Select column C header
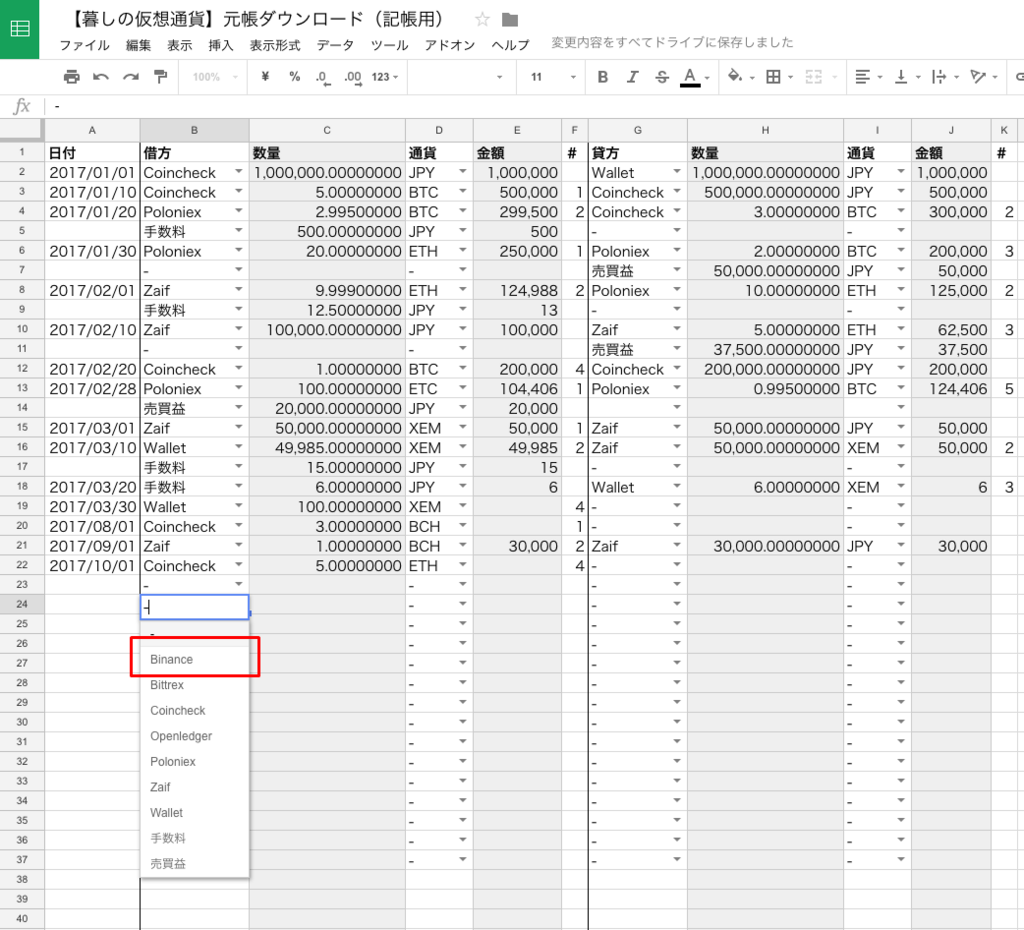 [x=327, y=131]
